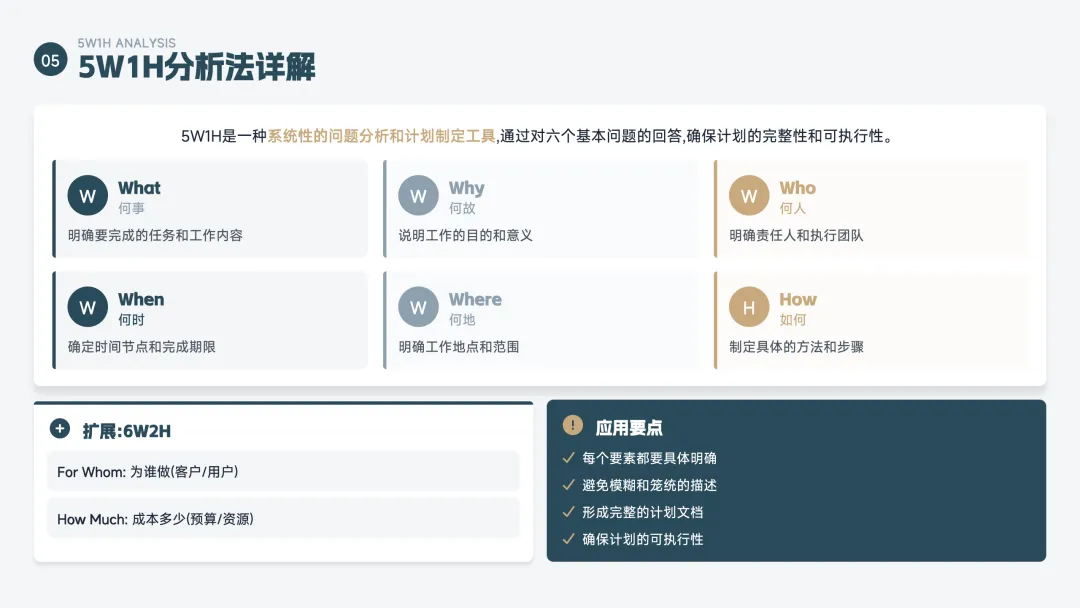Click the 5W1H ANALYSIS subtitle label
Screen dimensions: 1080x608
point(127,43)
